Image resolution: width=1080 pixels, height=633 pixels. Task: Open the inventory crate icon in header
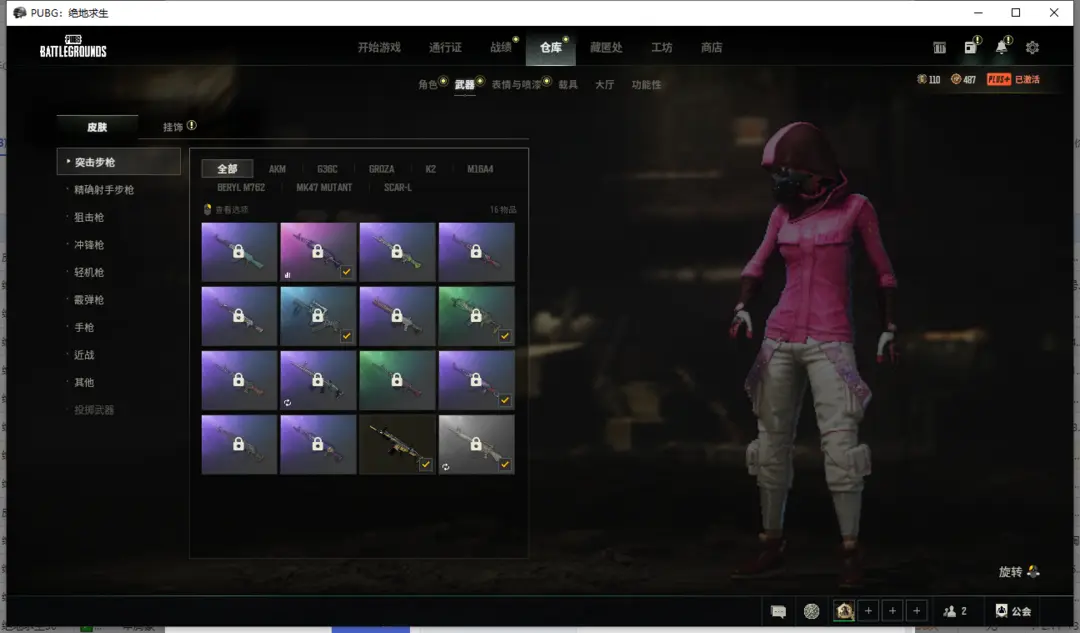point(939,48)
